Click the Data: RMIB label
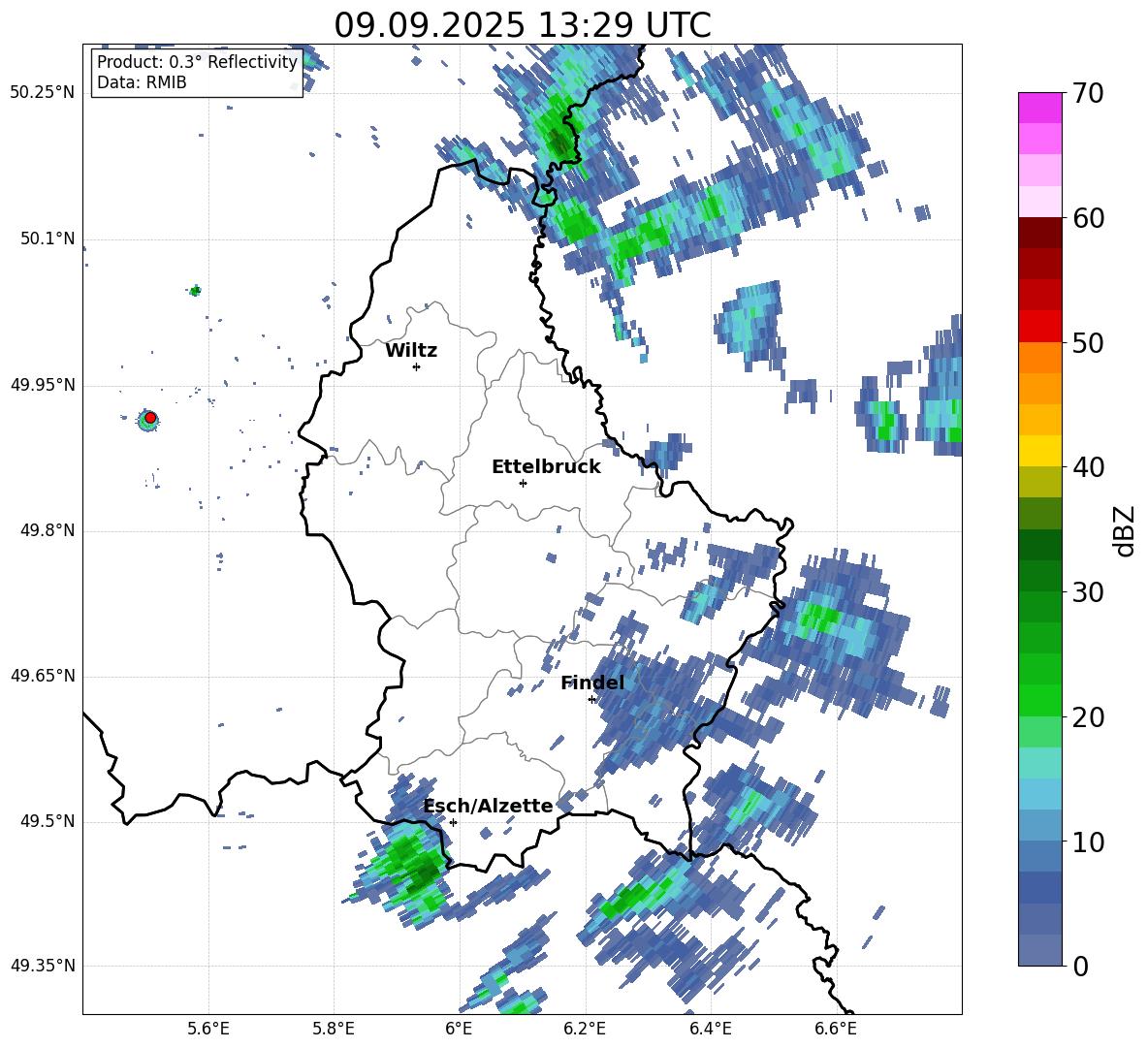 pyautogui.click(x=142, y=82)
